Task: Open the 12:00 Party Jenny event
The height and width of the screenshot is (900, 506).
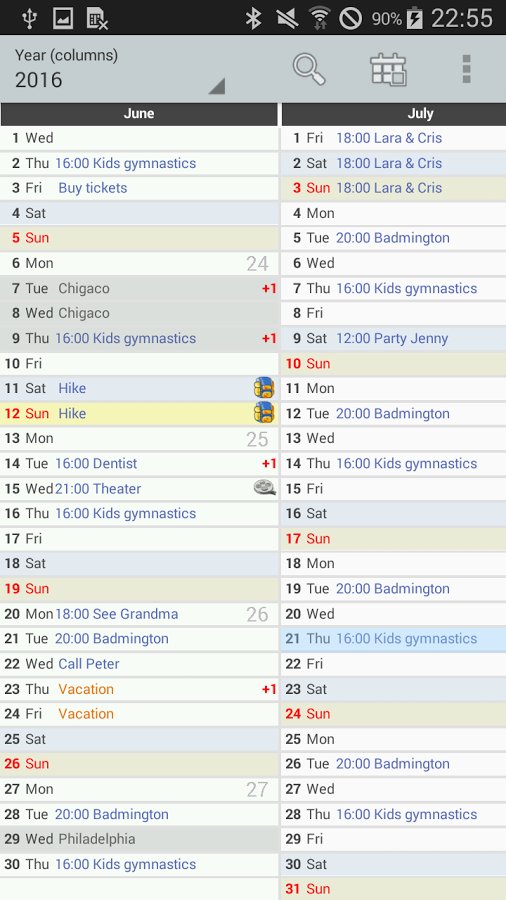Action: click(x=392, y=338)
